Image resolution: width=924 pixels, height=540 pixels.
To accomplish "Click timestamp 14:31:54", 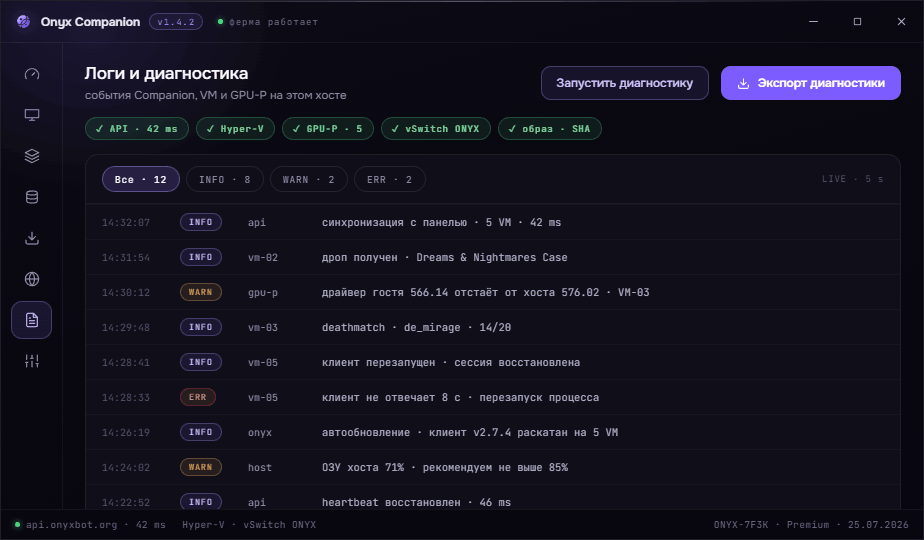I will pyautogui.click(x=126, y=258).
